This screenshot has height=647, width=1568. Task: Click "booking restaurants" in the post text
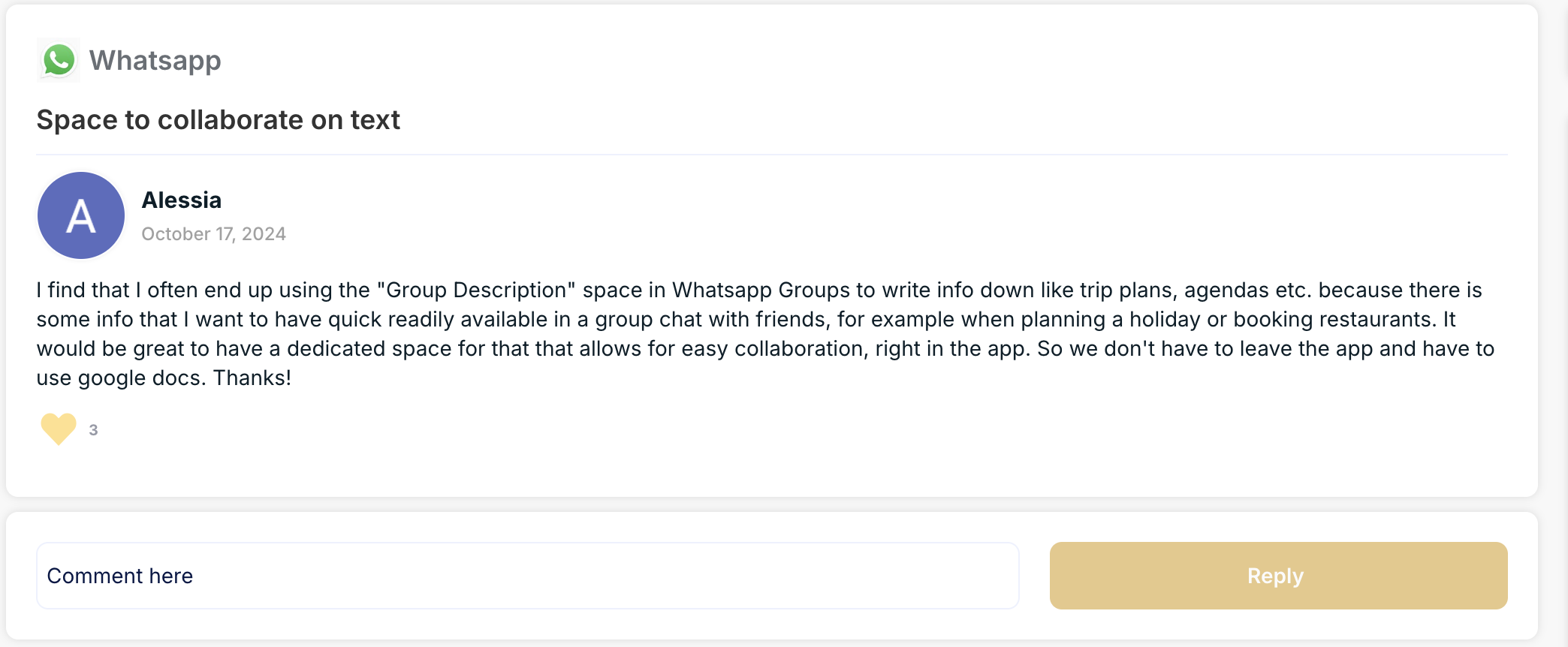[1334, 319]
